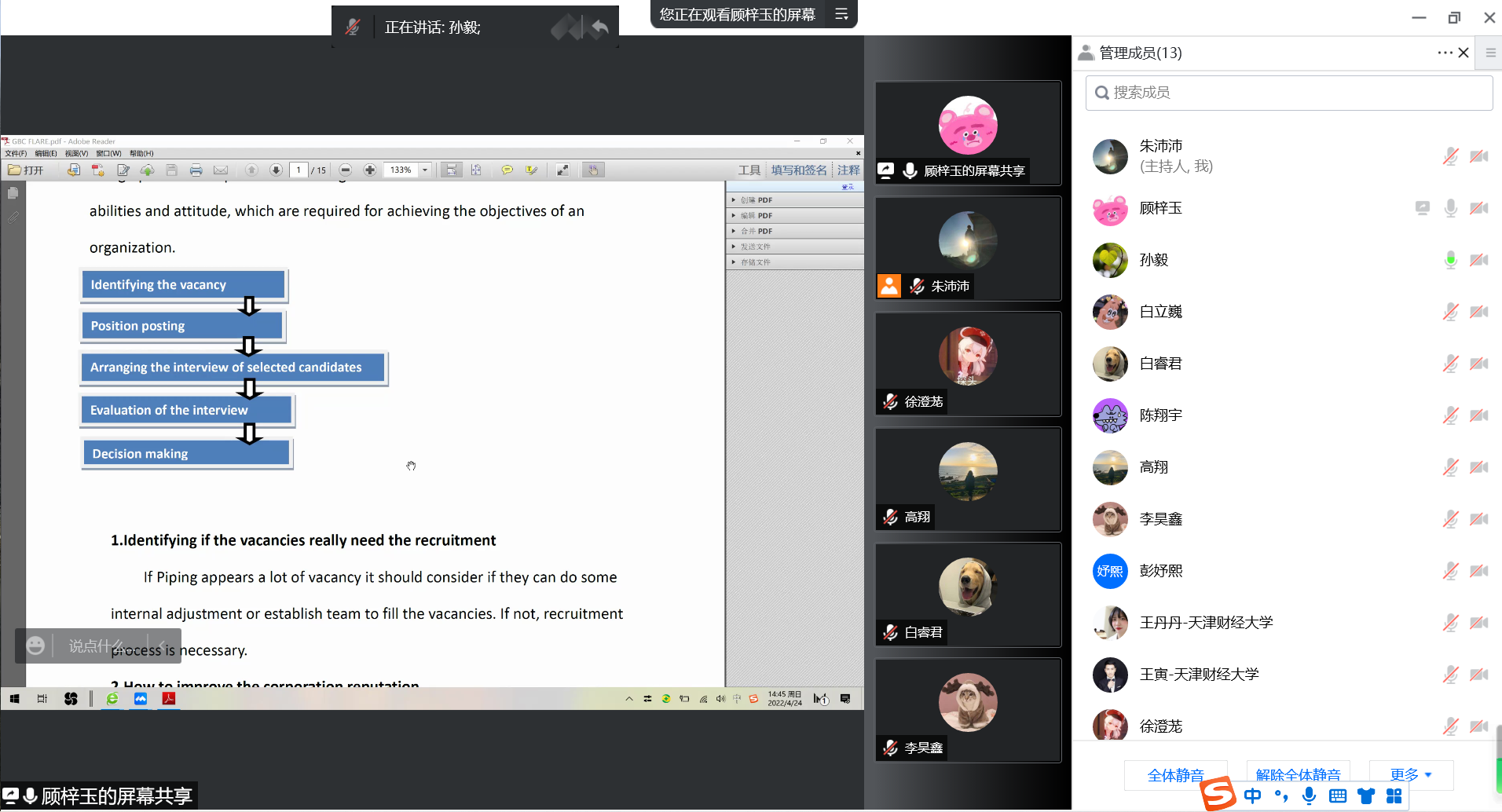Click the 搜索成员 search field
Viewport: 1502px width, 812px height.
tap(1288, 93)
